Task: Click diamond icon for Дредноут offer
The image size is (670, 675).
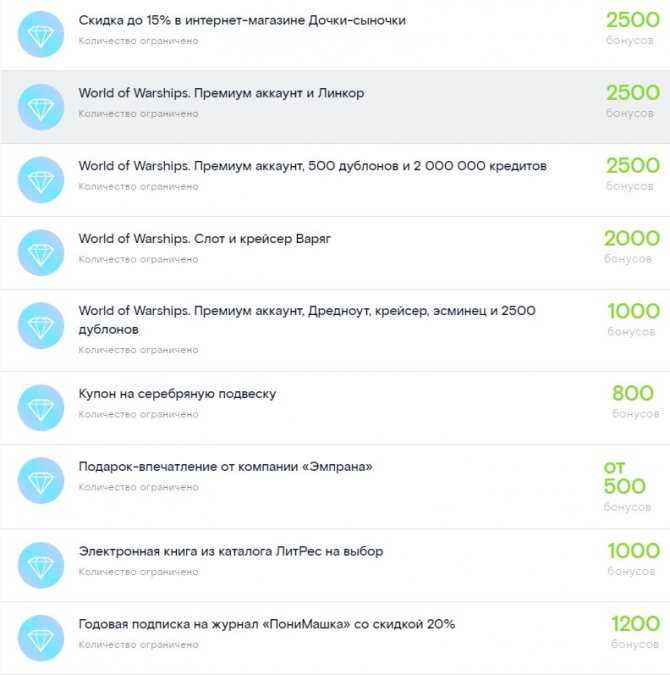Action: coord(41,325)
